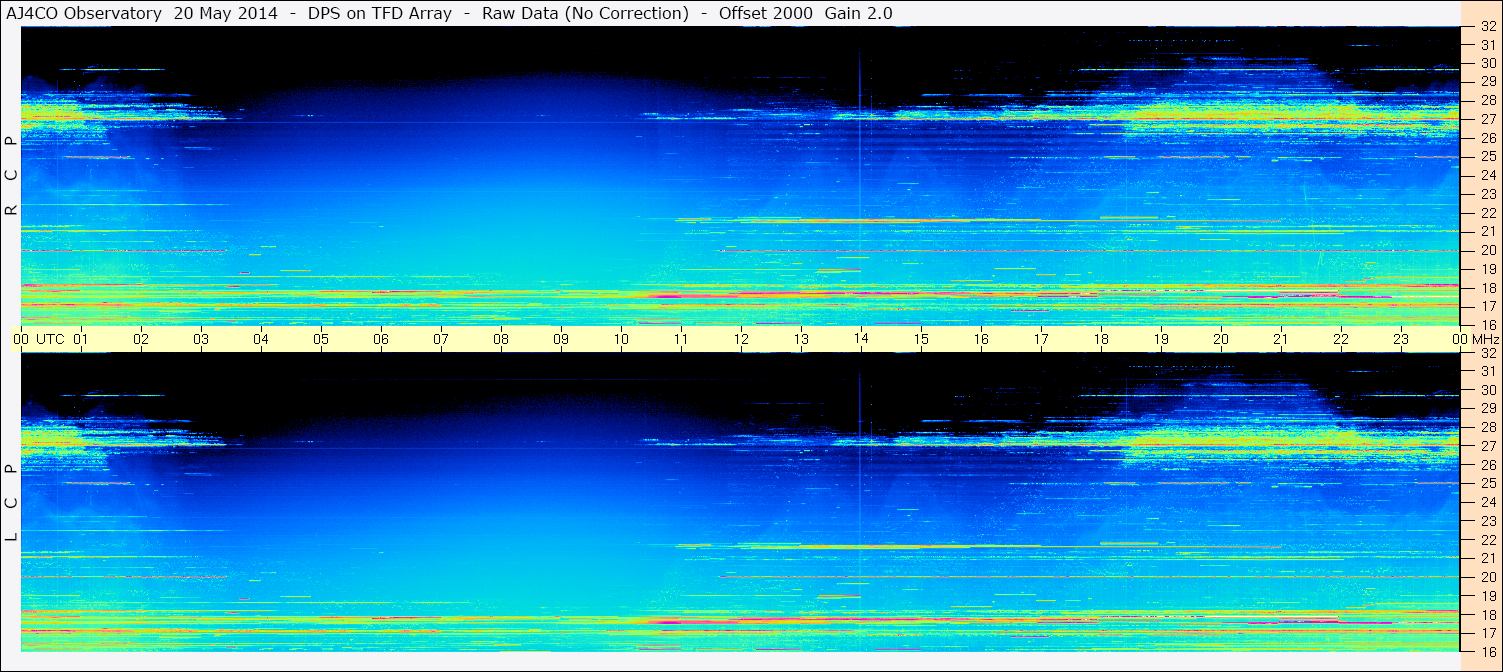Select the 21 hour label on UTC time axis
This screenshot has height=672, width=1503.
click(1281, 339)
